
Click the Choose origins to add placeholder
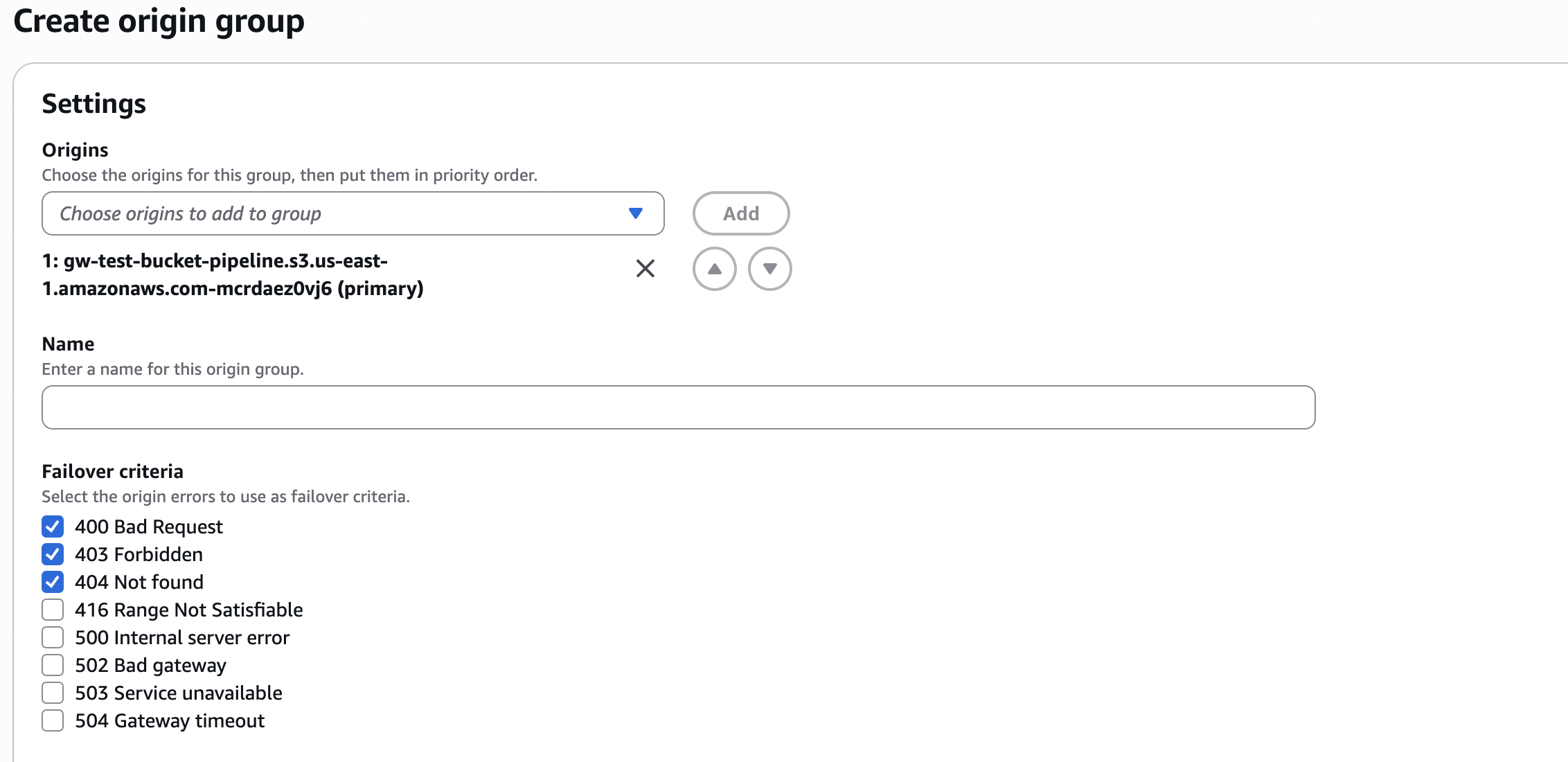pyautogui.click(x=190, y=213)
